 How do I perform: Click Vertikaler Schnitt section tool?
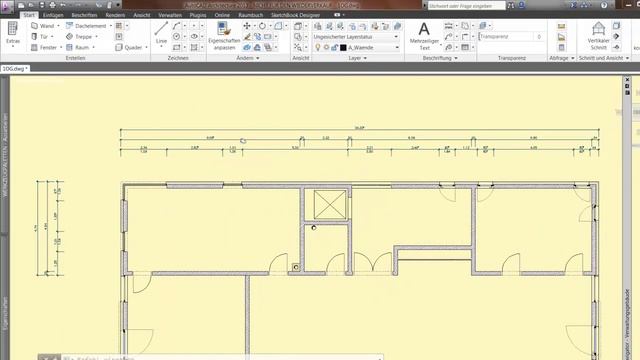(598, 36)
